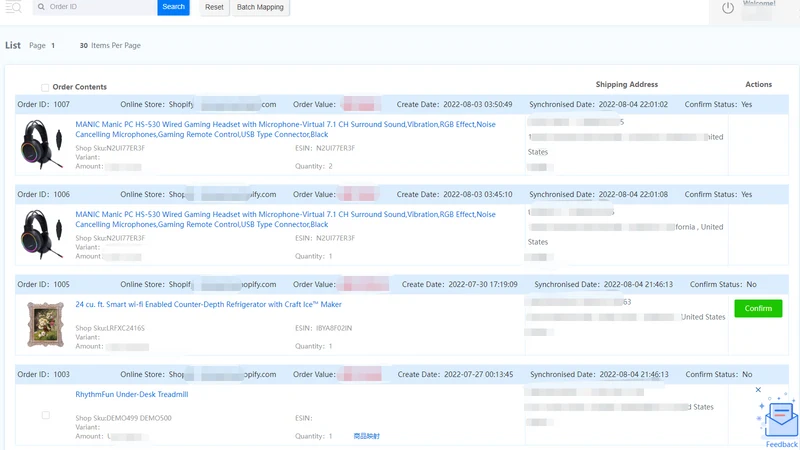This screenshot has height=450, width=800.
Task: Open the 24 cu. ft. Refrigerator product link
Action: pyautogui.click(x=208, y=304)
